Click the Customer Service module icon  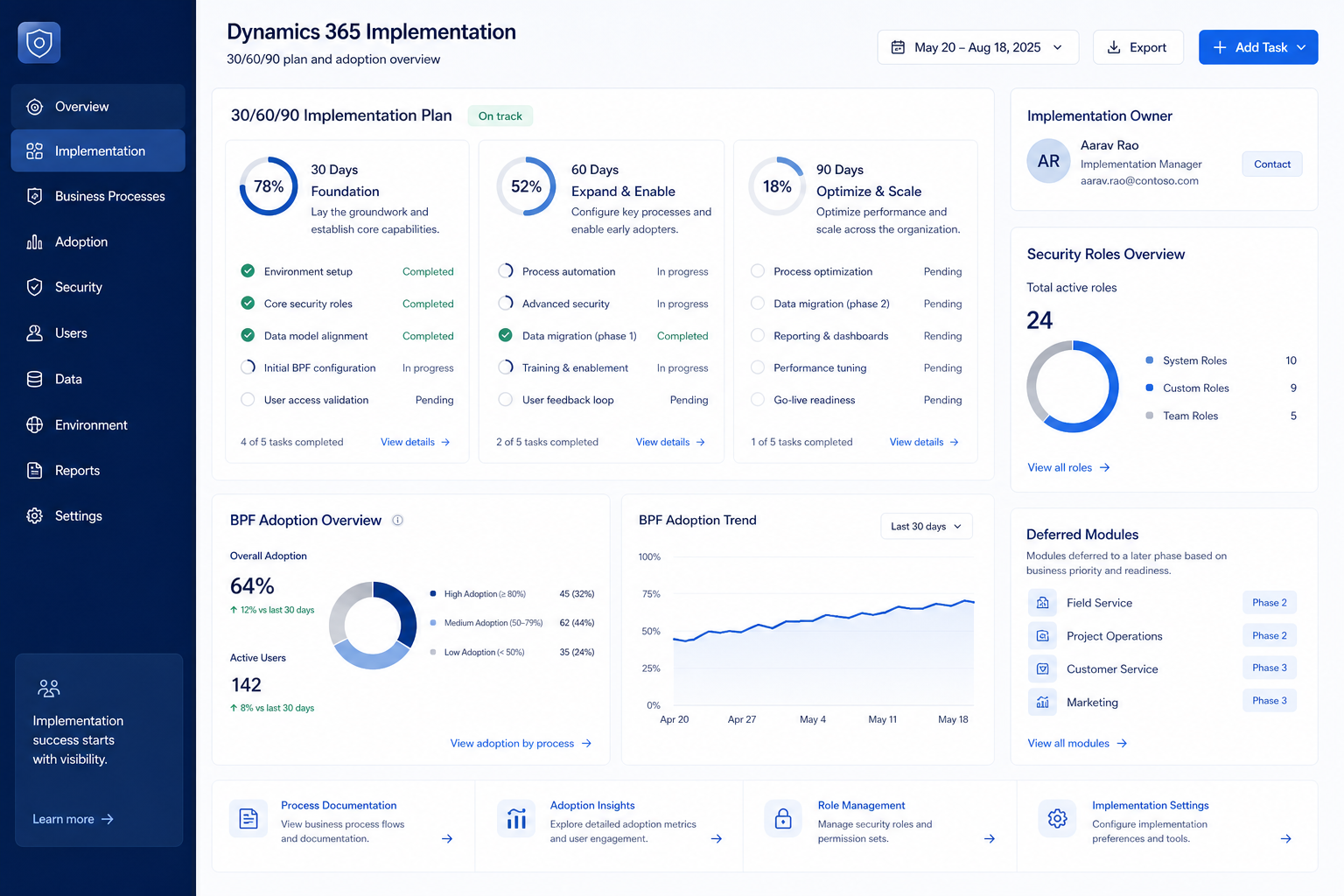[x=1043, y=669]
